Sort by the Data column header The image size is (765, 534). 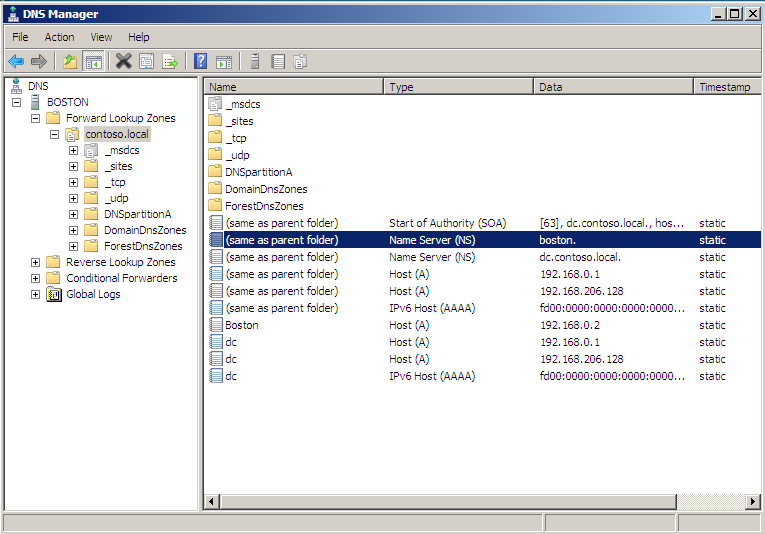613,86
